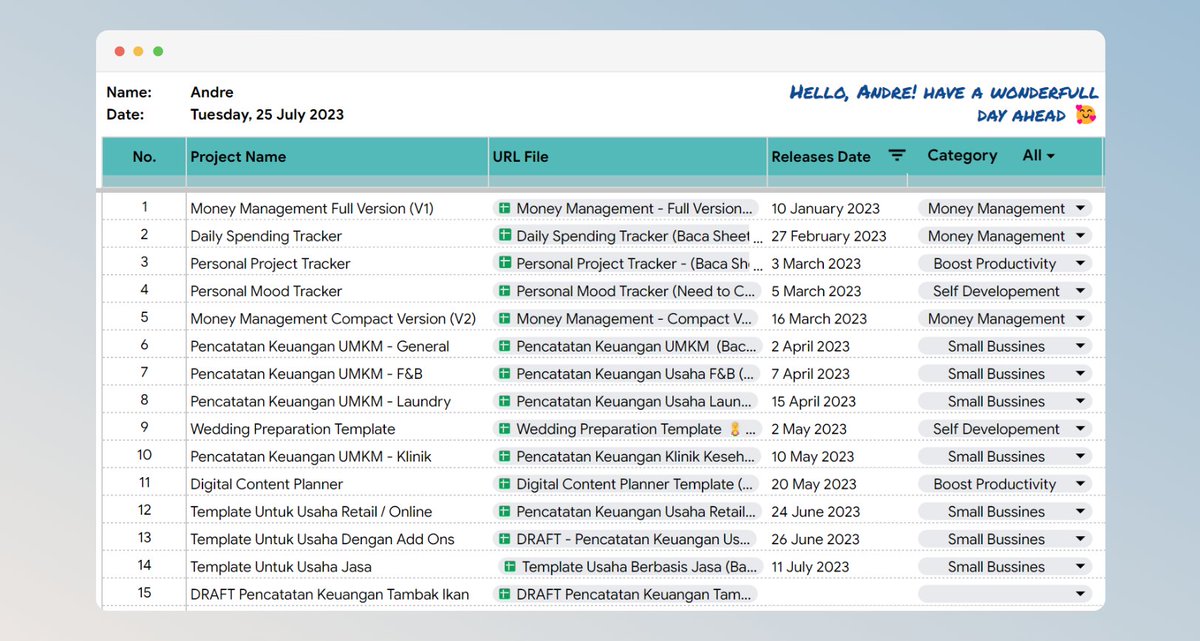The image size is (1200, 641).
Task: Open the Personal Project Tracker URL link
Action: [x=620, y=263]
